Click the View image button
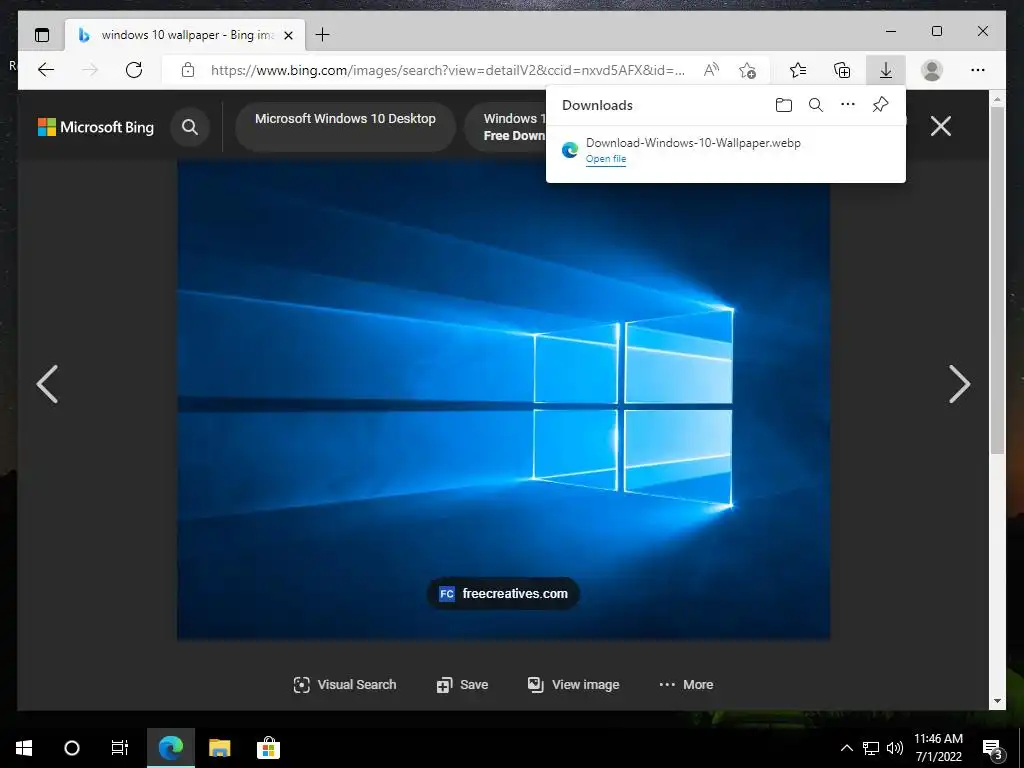Image resolution: width=1024 pixels, height=768 pixels. point(573,684)
